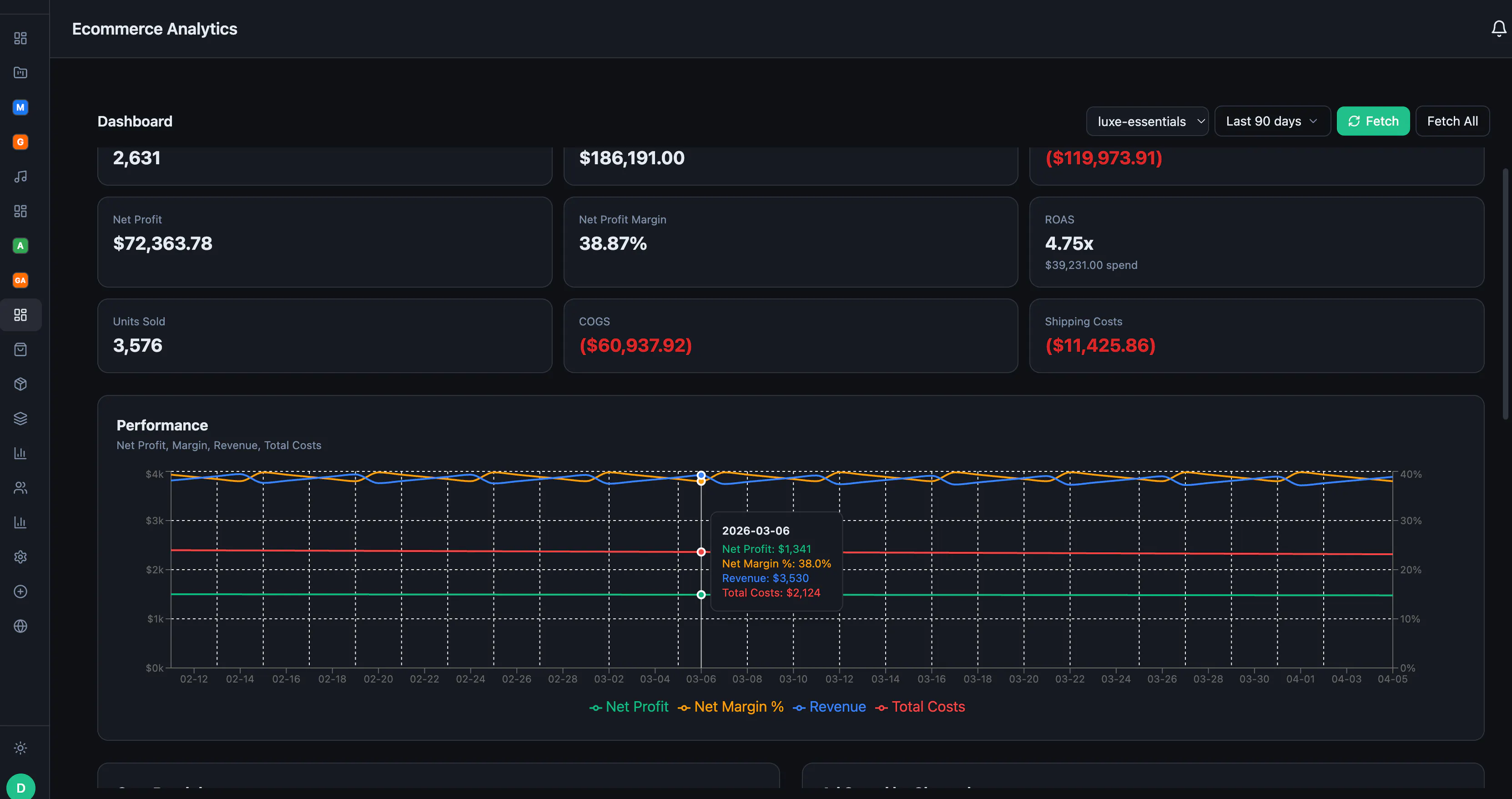This screenshot has height=799, width=1512.
Task: Click the COGS value ($60,937.92)
Action: [x=635, y=346]
